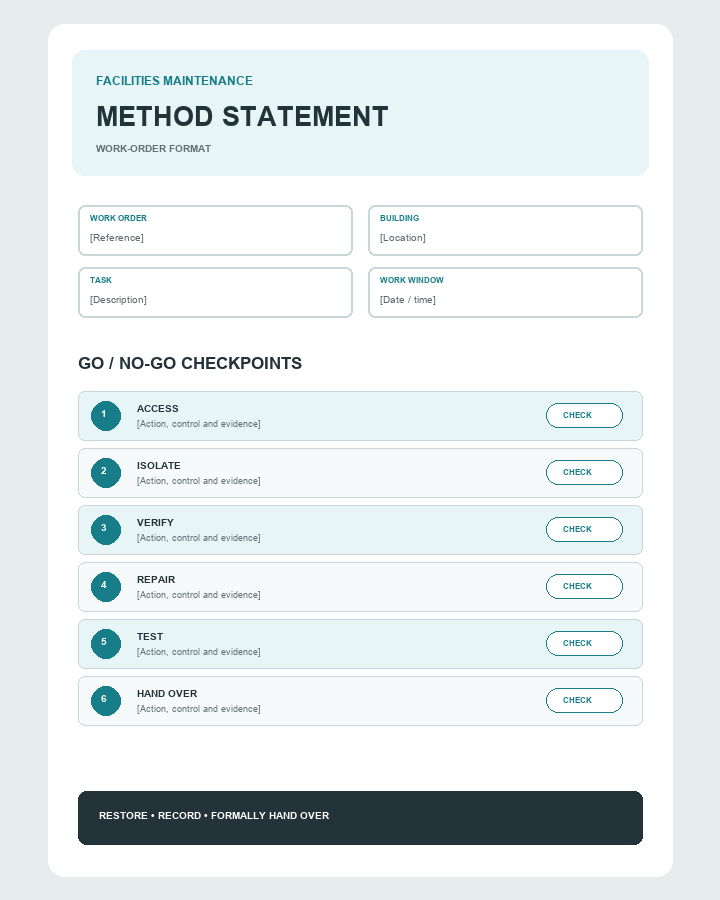Click the WORK WINDOW field label
The width and height of the screenshot is (720, 900).
(412, 280)
